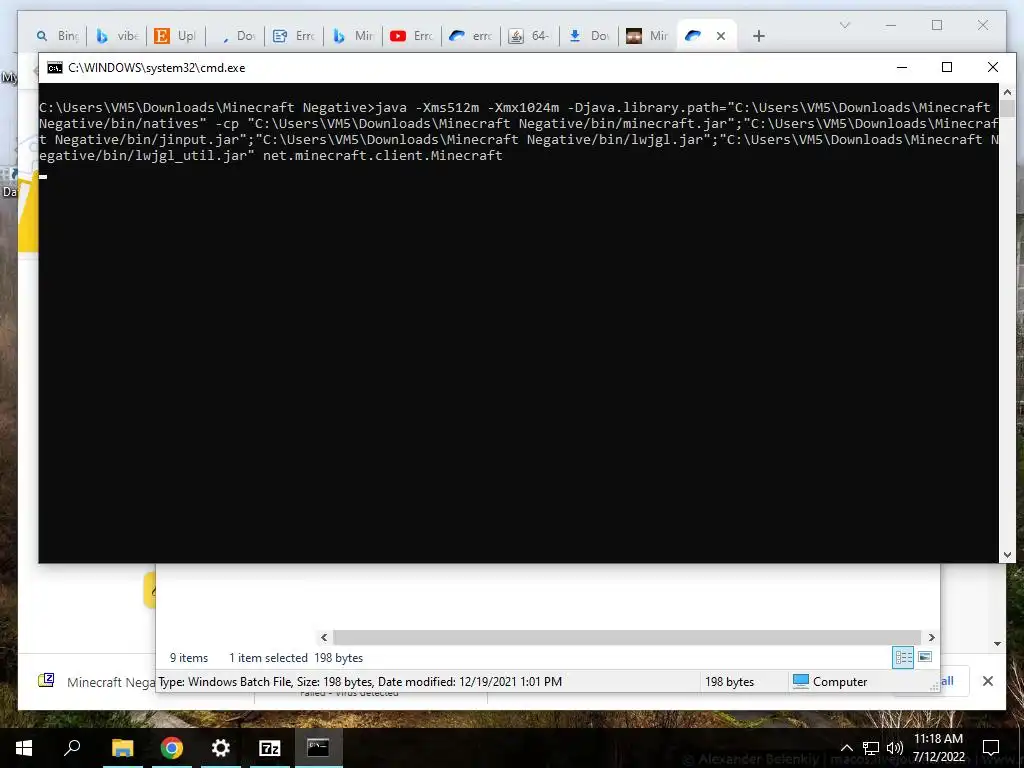Open Minecraft Nega download item

point(111,682)
